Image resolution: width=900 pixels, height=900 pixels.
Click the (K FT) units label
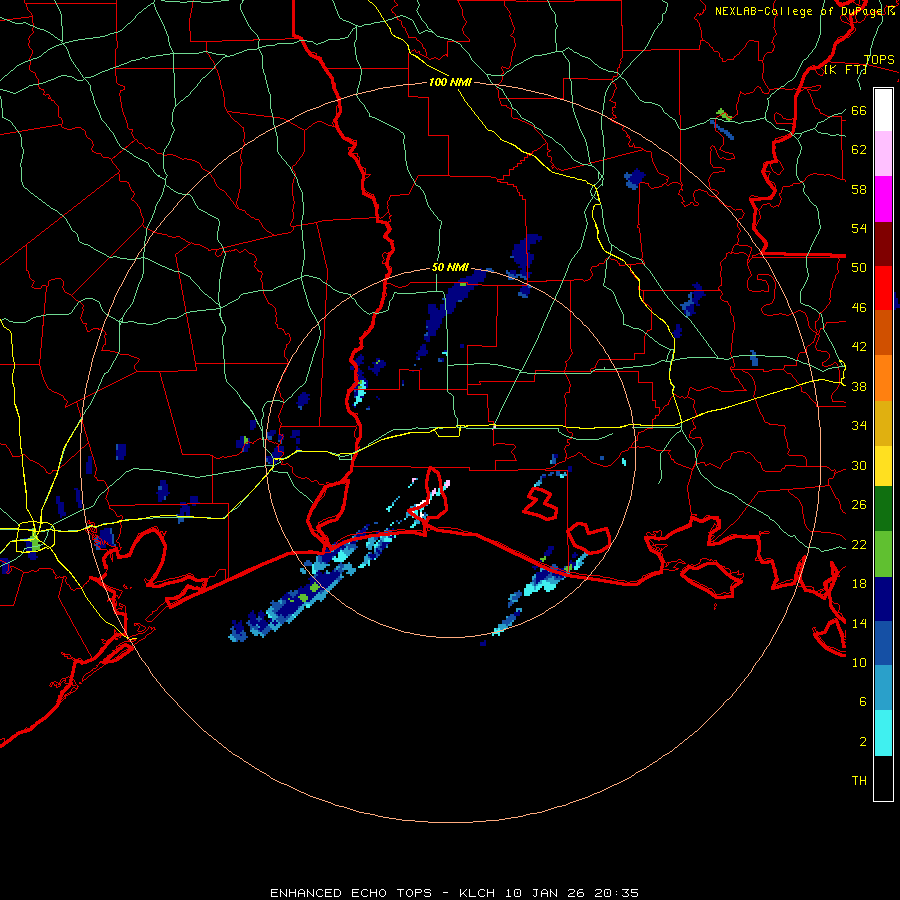point(845,70)
